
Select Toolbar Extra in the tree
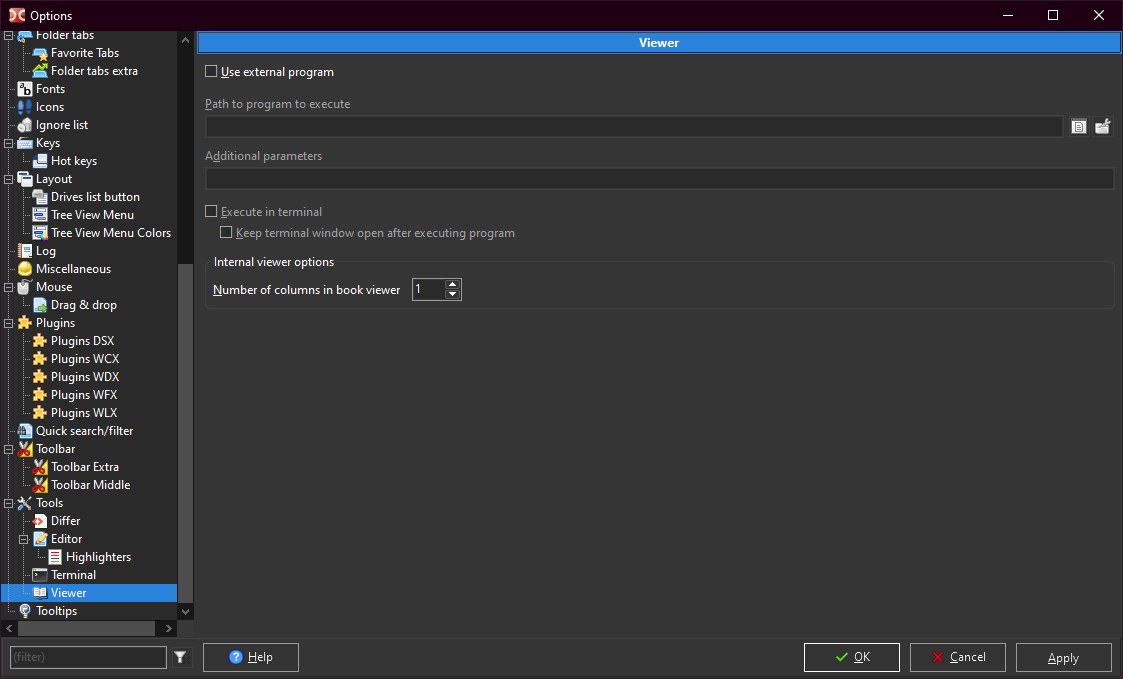click(85, 467)
